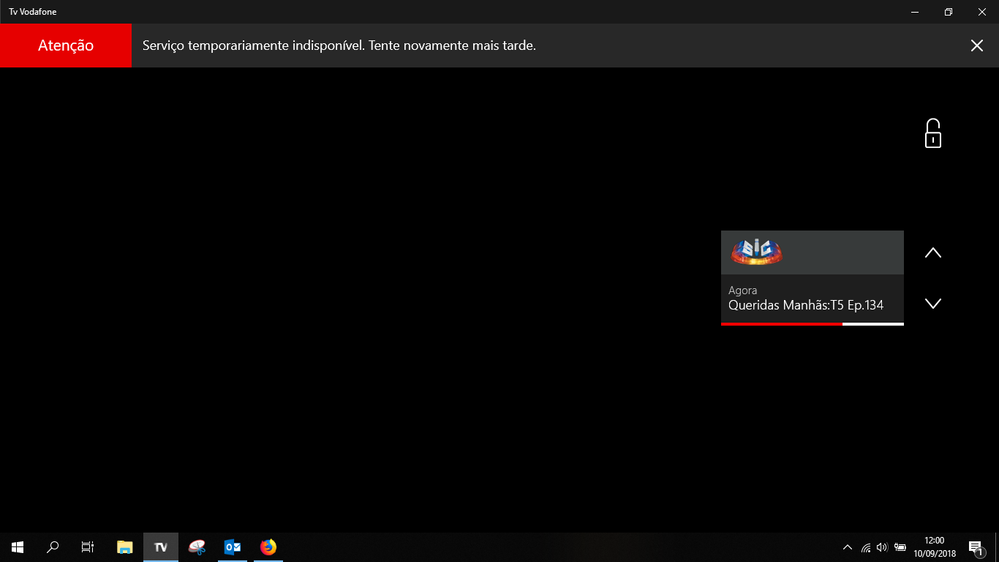Select the TV Vodafone taskbar icon
Image resolution: width=999 pixels, height=562 pixels.
160,547
